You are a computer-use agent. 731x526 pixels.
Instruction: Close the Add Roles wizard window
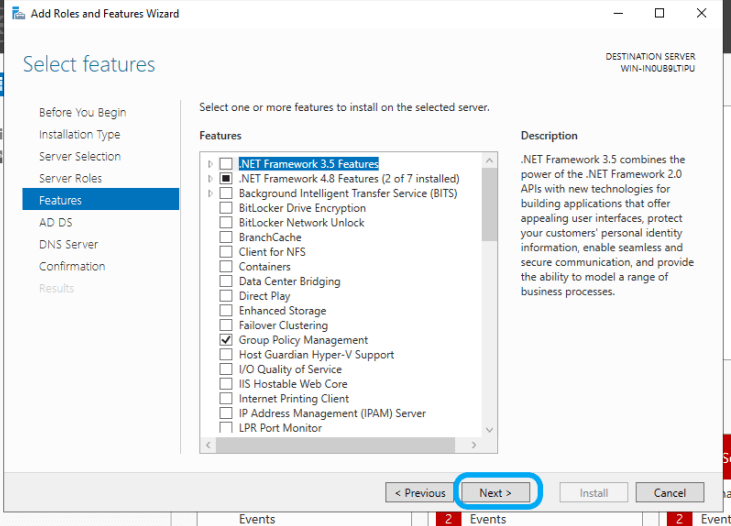point(701,14)
